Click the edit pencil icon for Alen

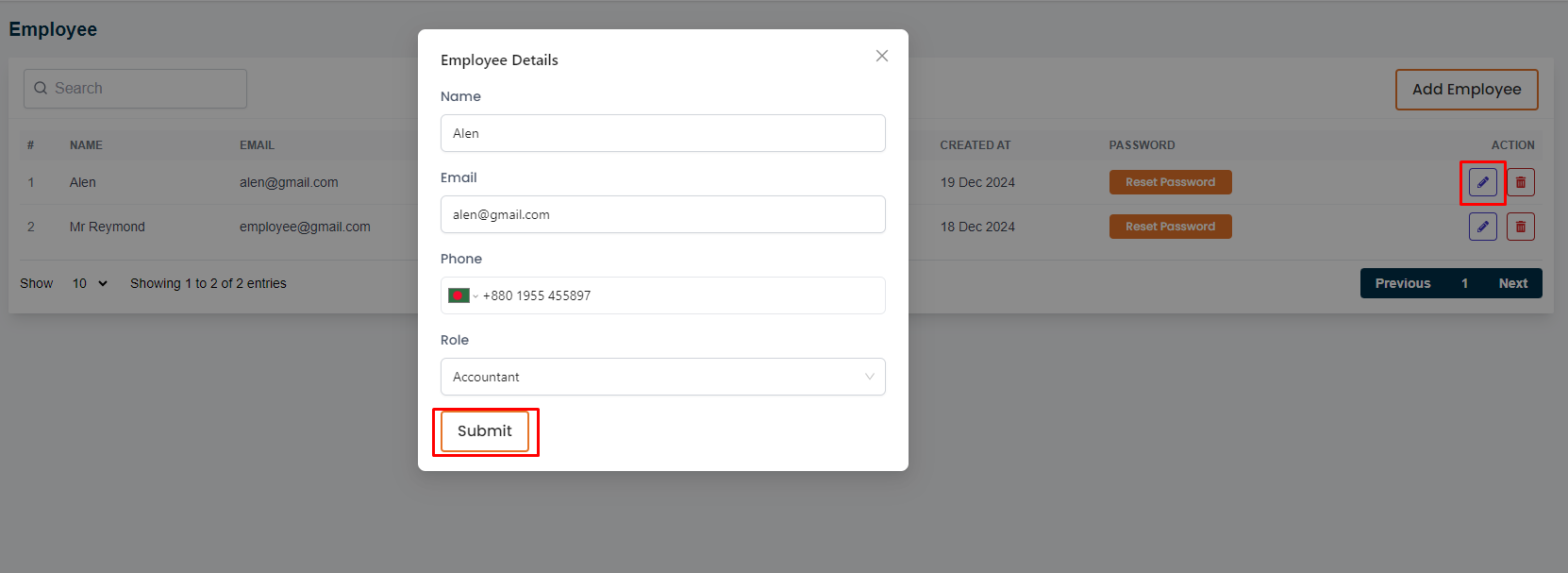[x=1482, y=182]
